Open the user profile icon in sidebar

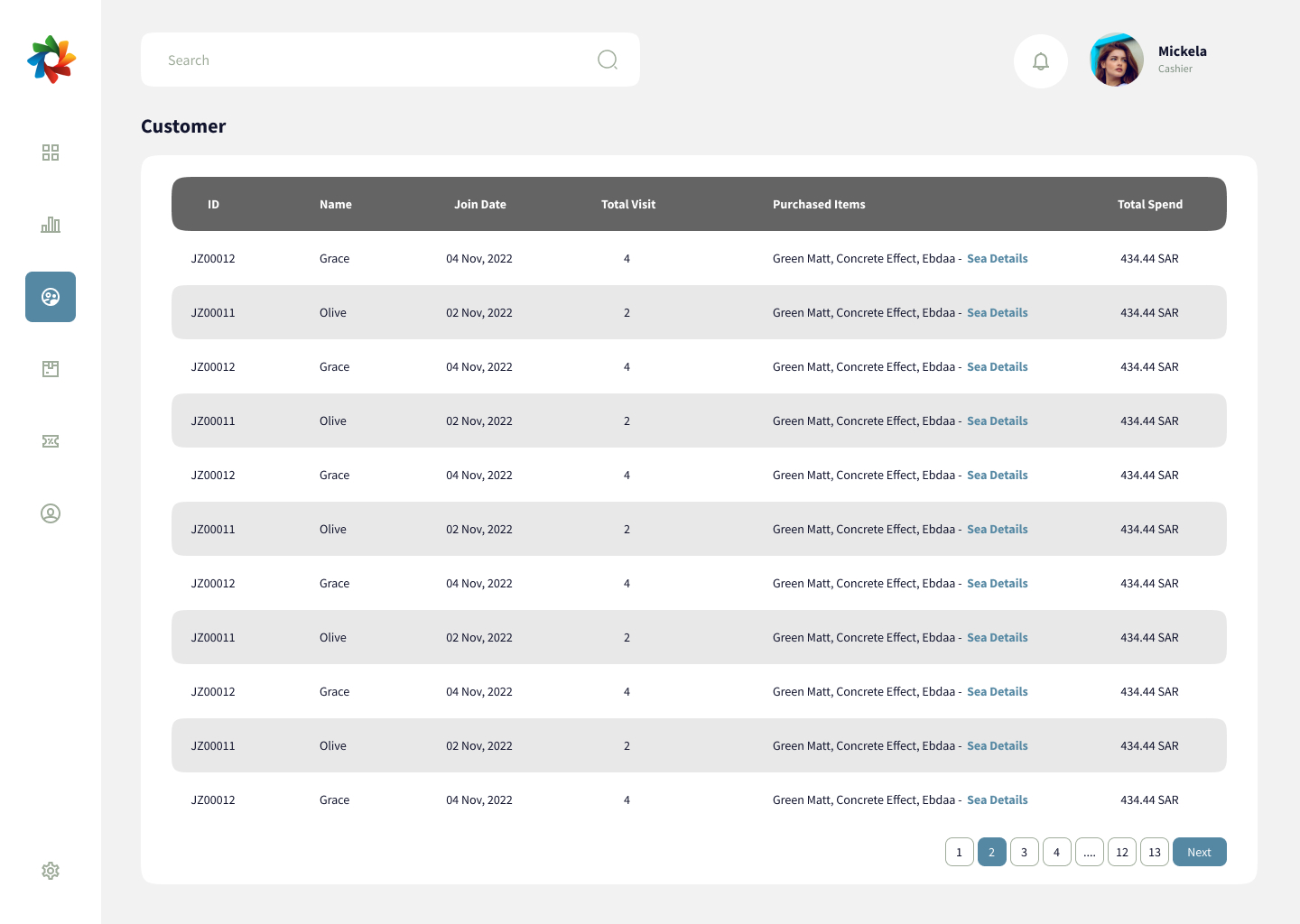click(51, 513)
